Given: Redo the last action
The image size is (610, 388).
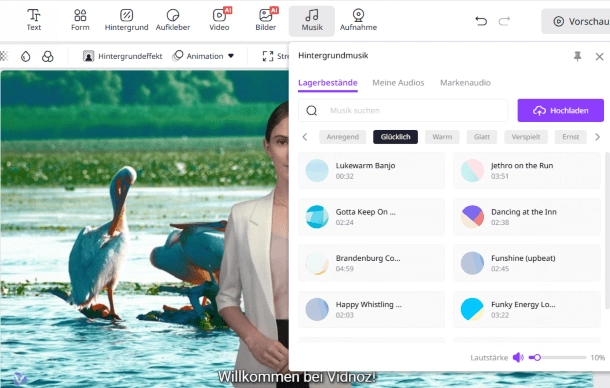Looking at the screenshot, I should (x=504, y=21).
